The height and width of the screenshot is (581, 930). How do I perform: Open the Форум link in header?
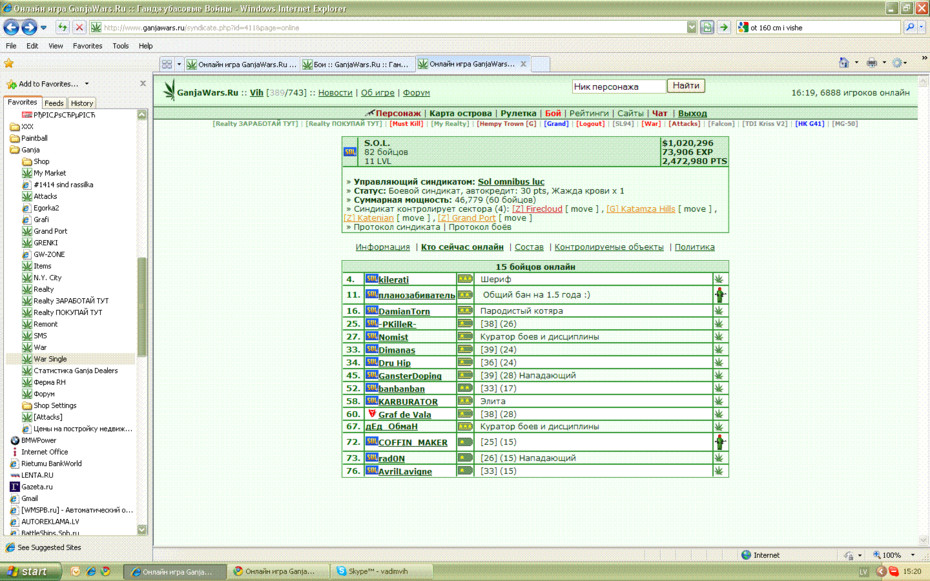click(x=416, y=92)
